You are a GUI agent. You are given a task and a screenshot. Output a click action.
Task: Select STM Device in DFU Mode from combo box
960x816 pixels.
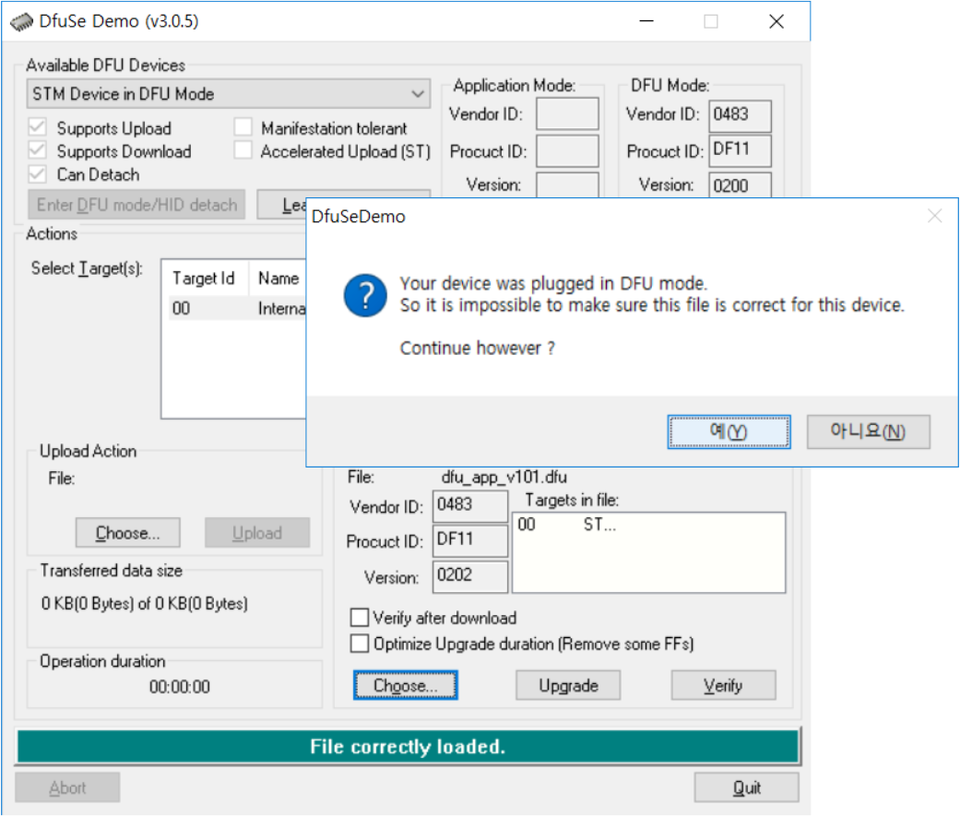[220, 93]
